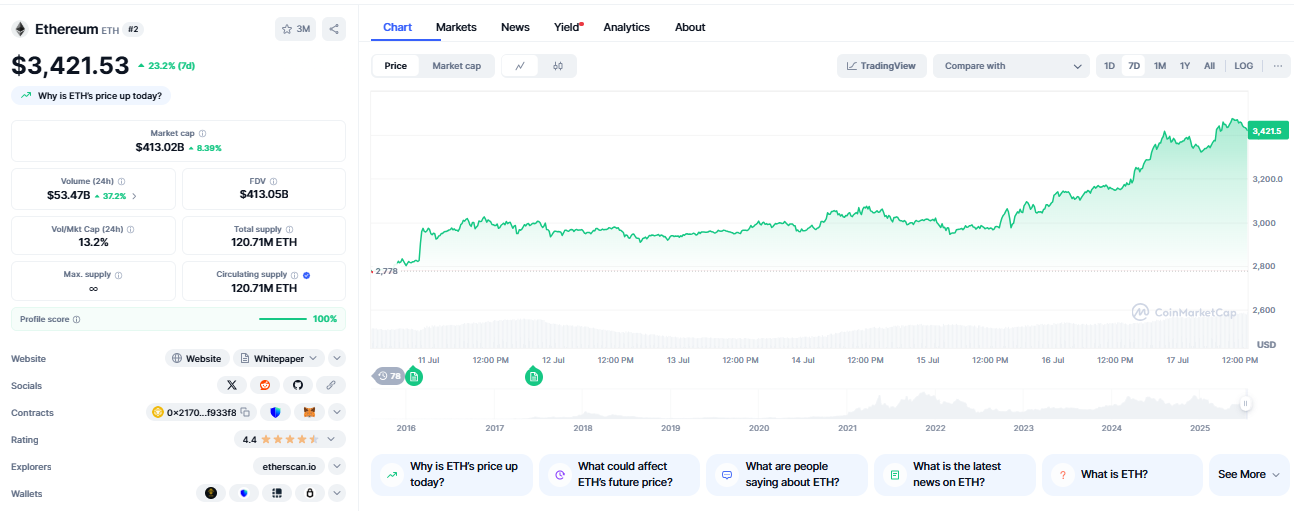This screenshot has width=1294, height=511.
Task: Switch chart to Price view
Action: (x=396, y=66)
